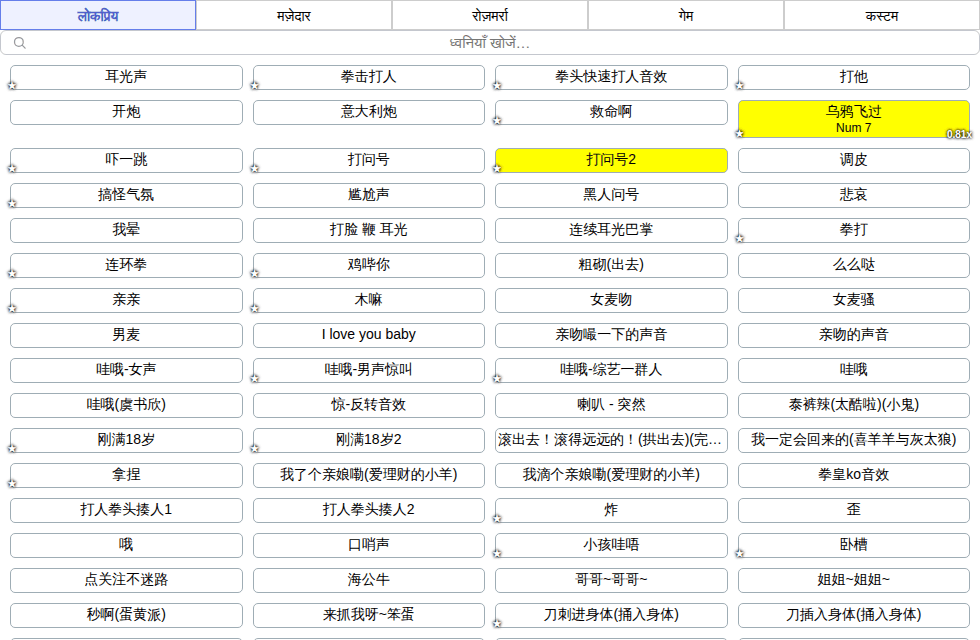Viewport: 980px width, 640px height.
Task: Click the star icon on 鸡哔你
Action: tap(254, 274)
